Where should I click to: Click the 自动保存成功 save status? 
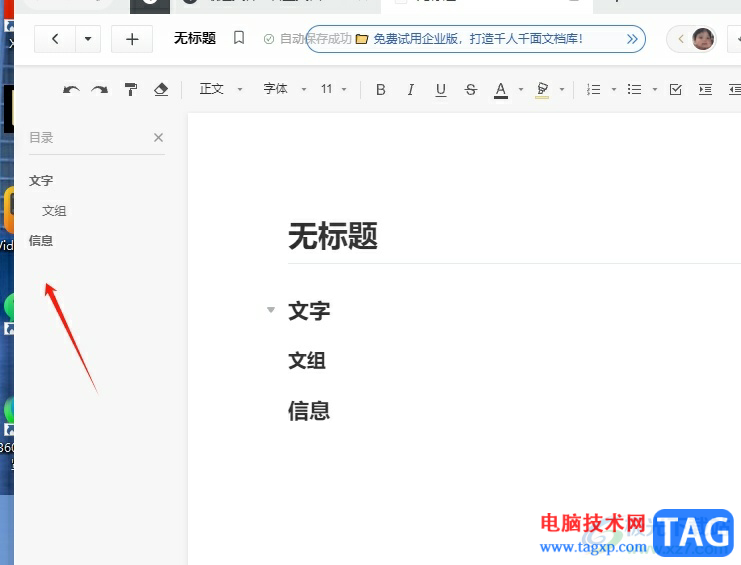[308, 39]
